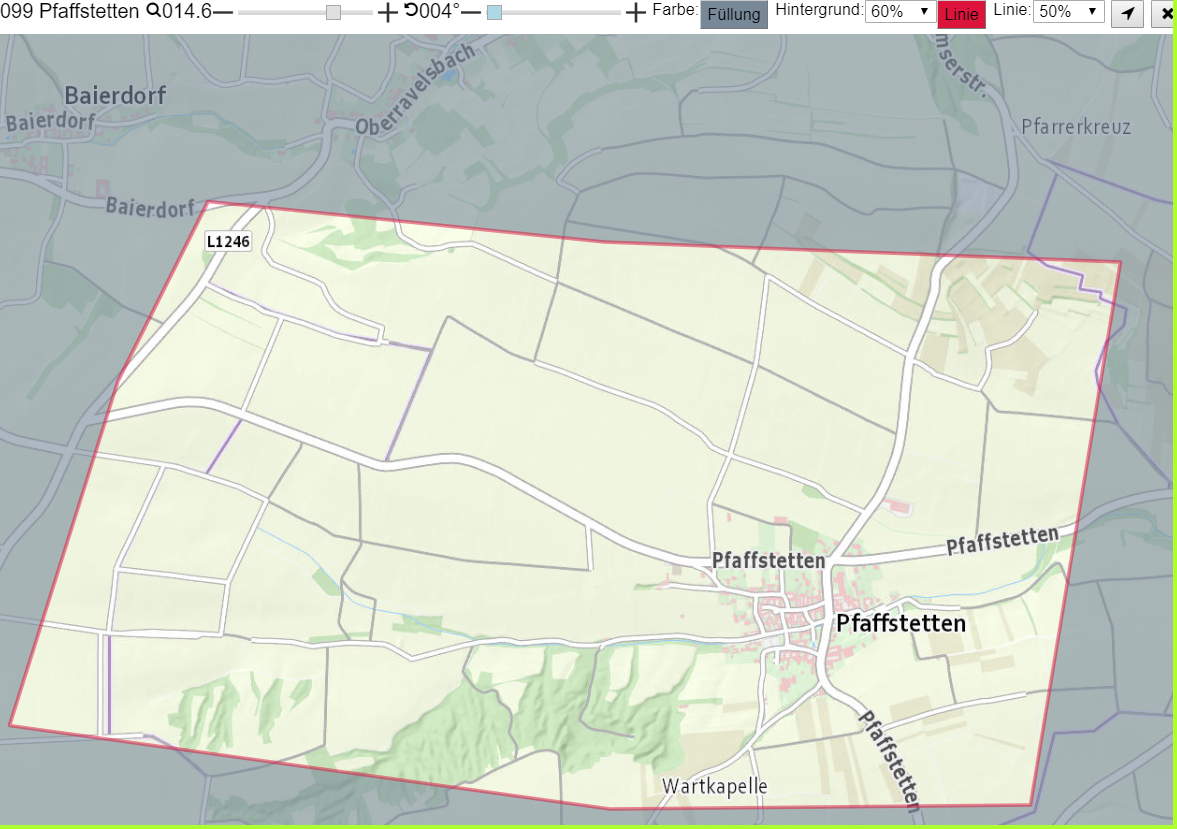The width and height of the screenshot is (1177, 829).
Task: Click the red Linie color button
Action: [962, 14]
